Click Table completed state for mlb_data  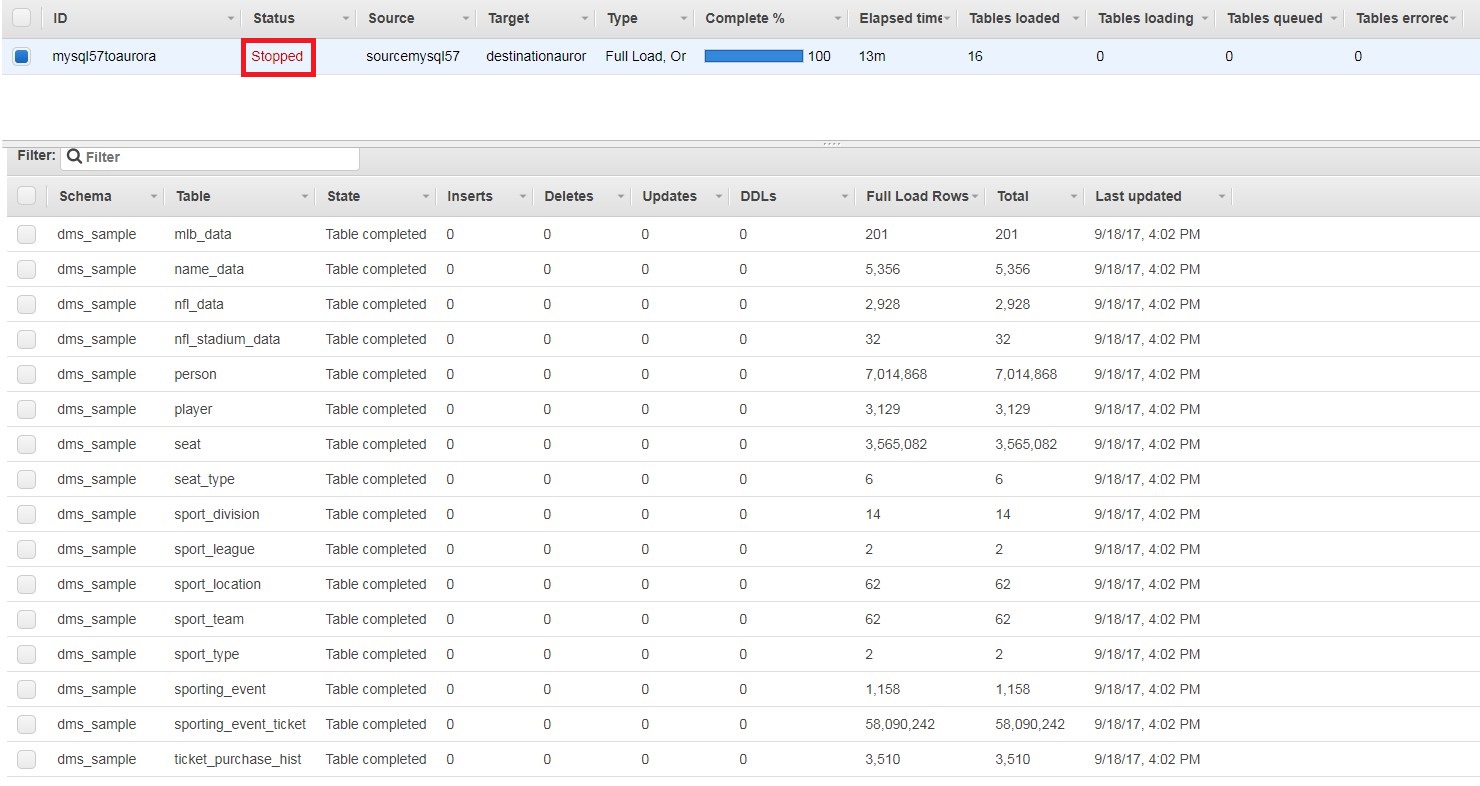point(376,234)
